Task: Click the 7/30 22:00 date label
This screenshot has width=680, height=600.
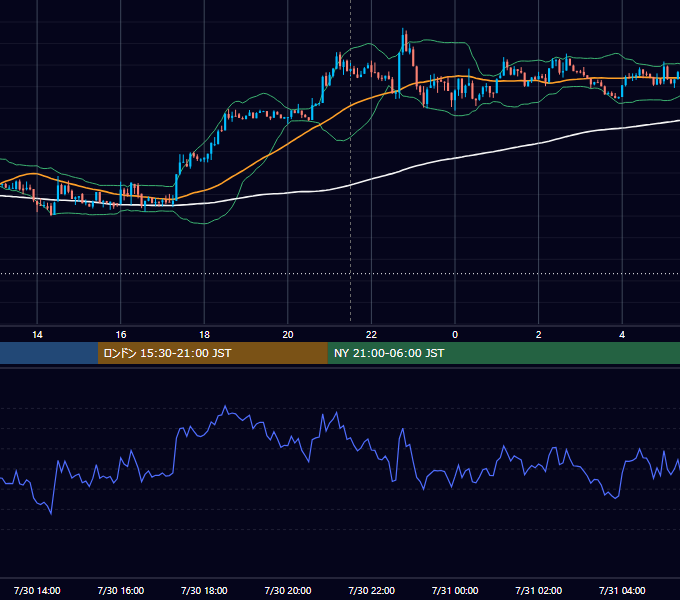Action: 372,590
